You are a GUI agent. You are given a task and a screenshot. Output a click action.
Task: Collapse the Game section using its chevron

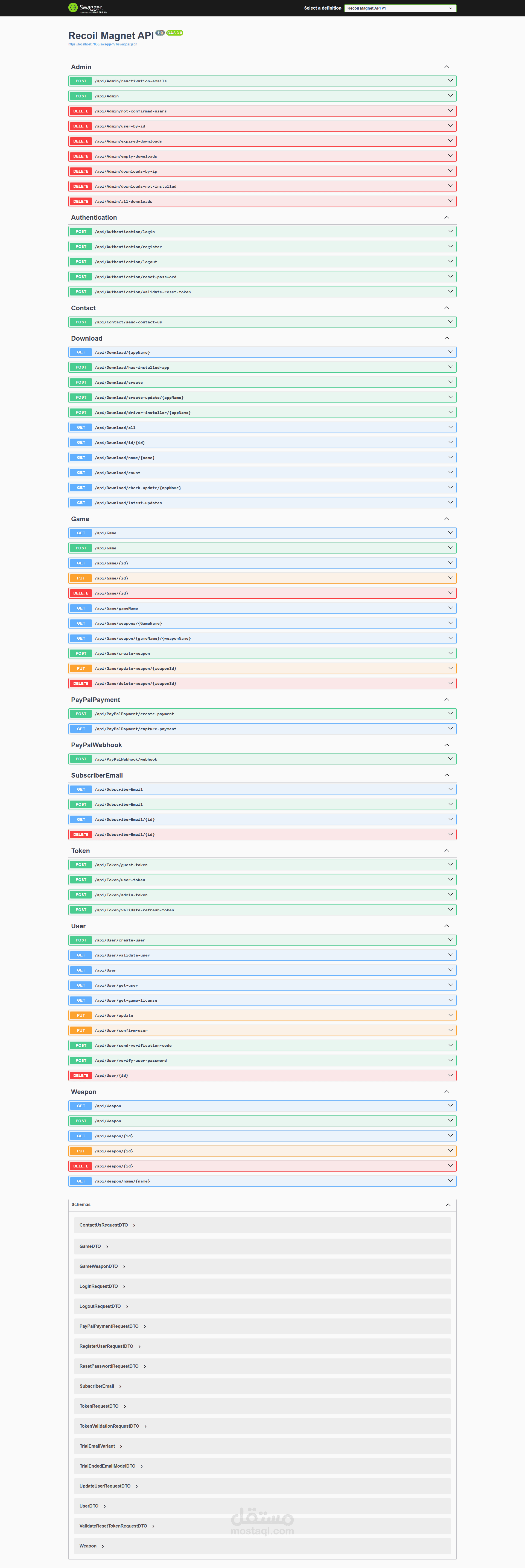[x=447, y=519]
